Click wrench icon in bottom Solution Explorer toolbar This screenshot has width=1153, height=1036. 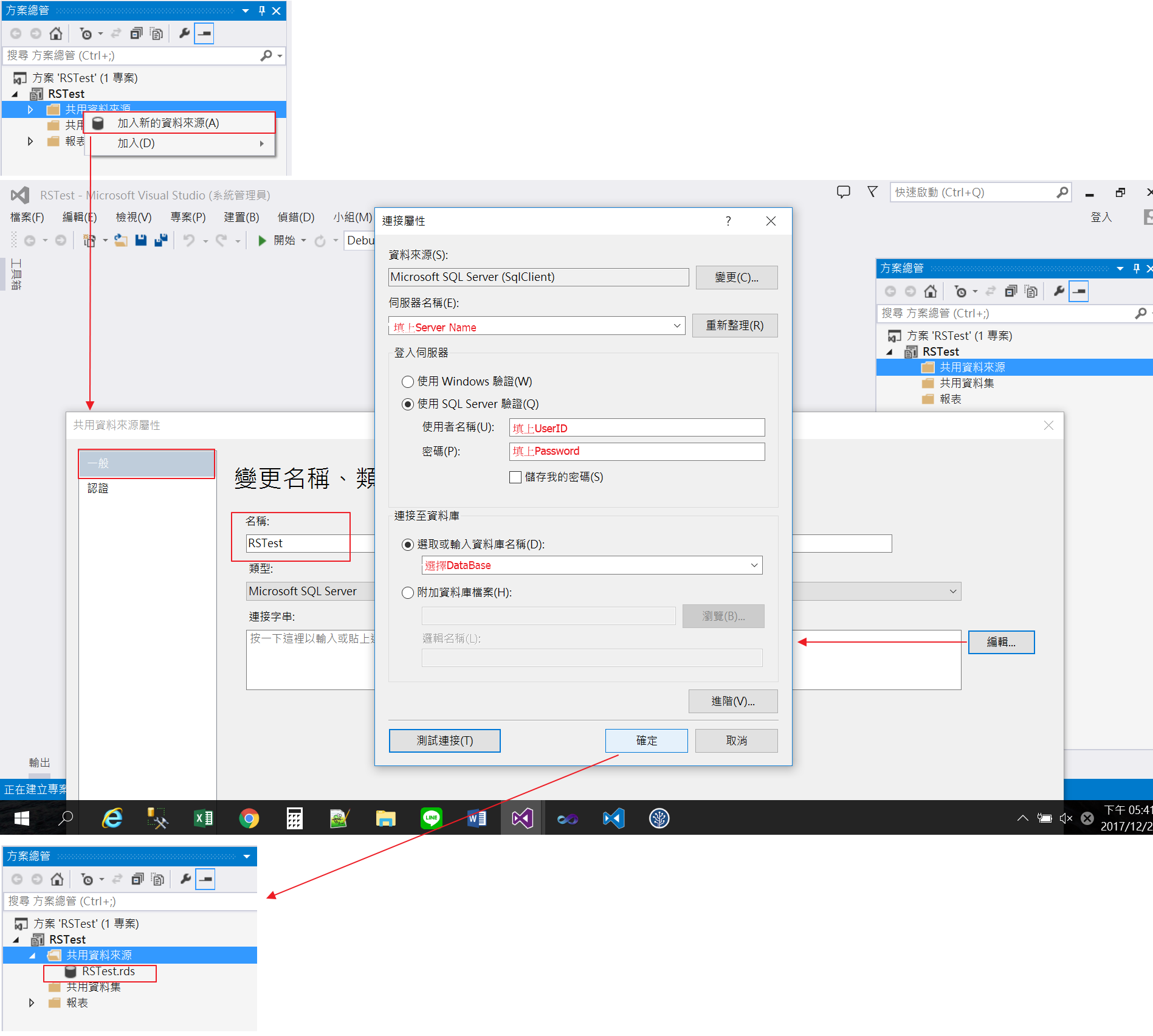pyautogui.click(x=185, y=879)
